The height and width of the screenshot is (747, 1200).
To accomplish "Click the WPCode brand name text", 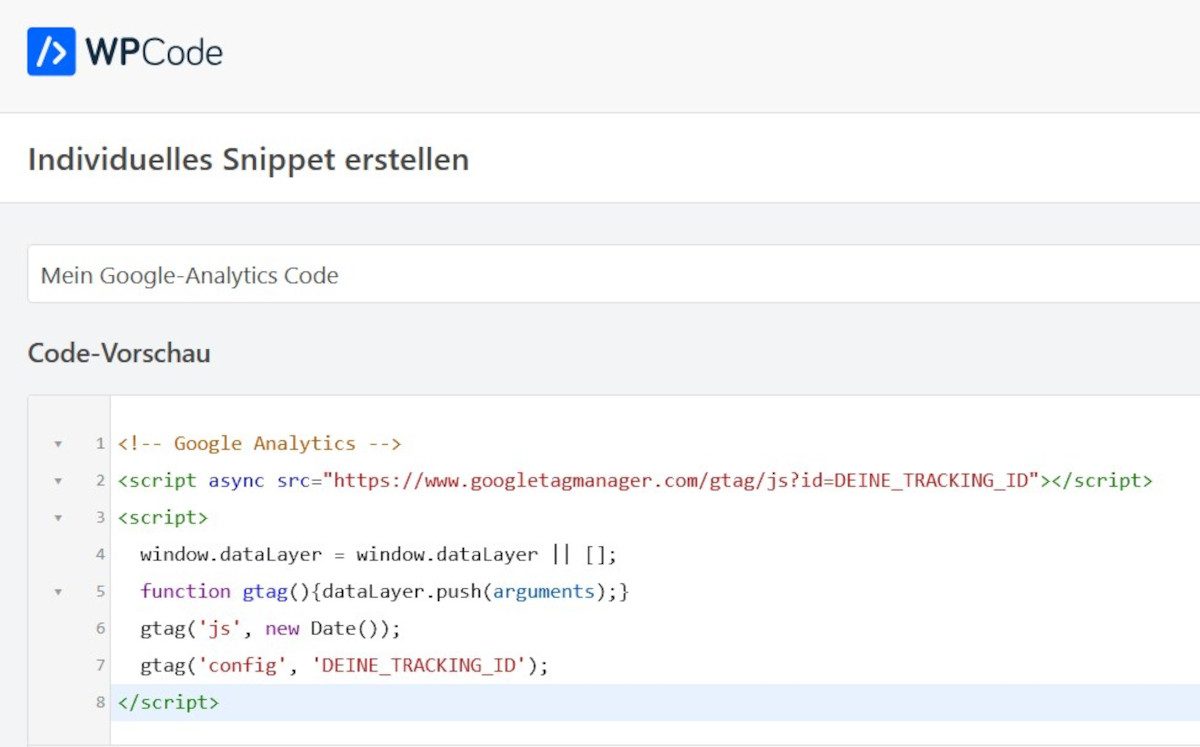I will pyautogui.click(x=154, y=53).
